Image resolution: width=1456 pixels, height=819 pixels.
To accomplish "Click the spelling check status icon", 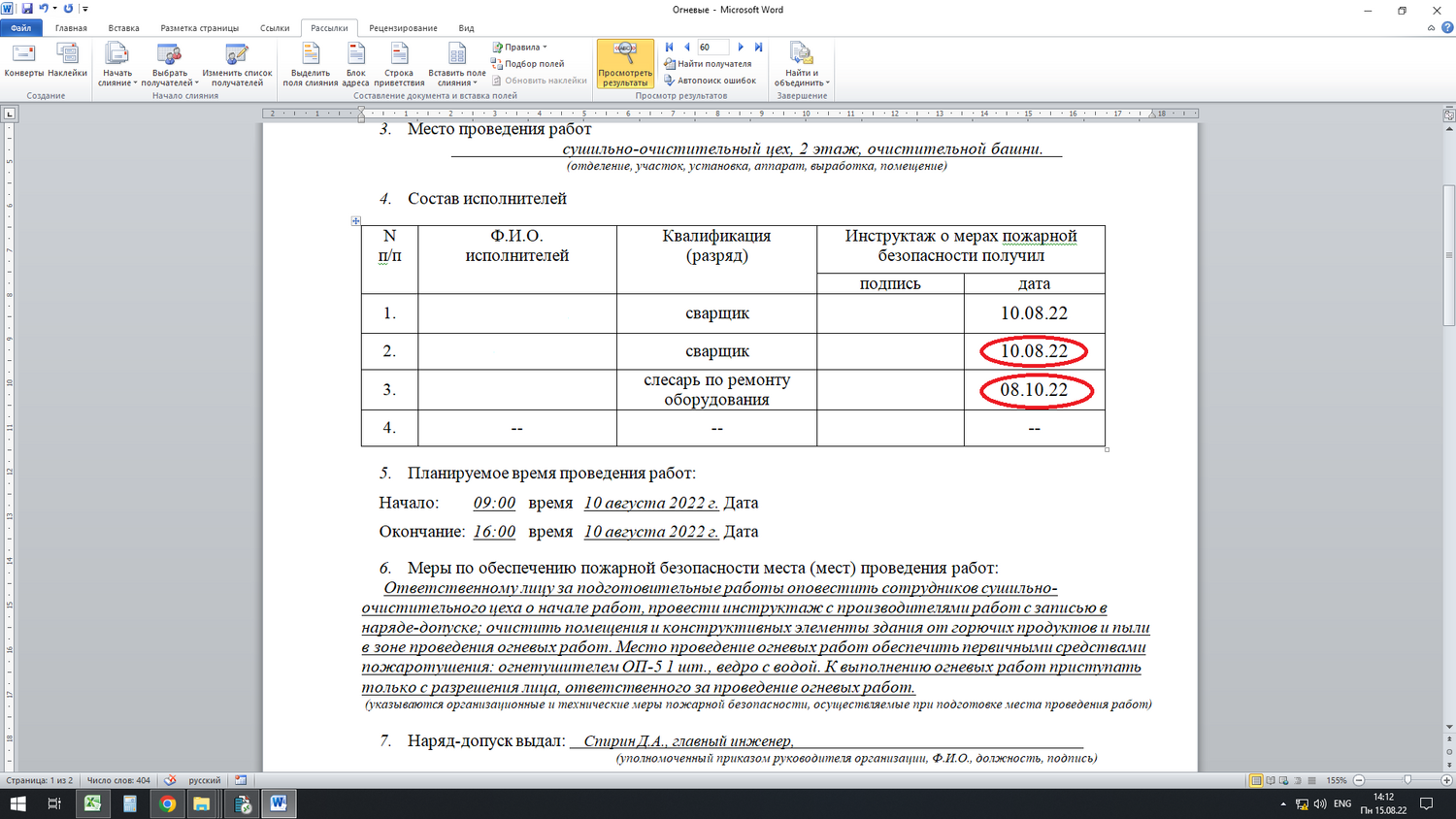I will pyautogui.click(x=170, y=780).
